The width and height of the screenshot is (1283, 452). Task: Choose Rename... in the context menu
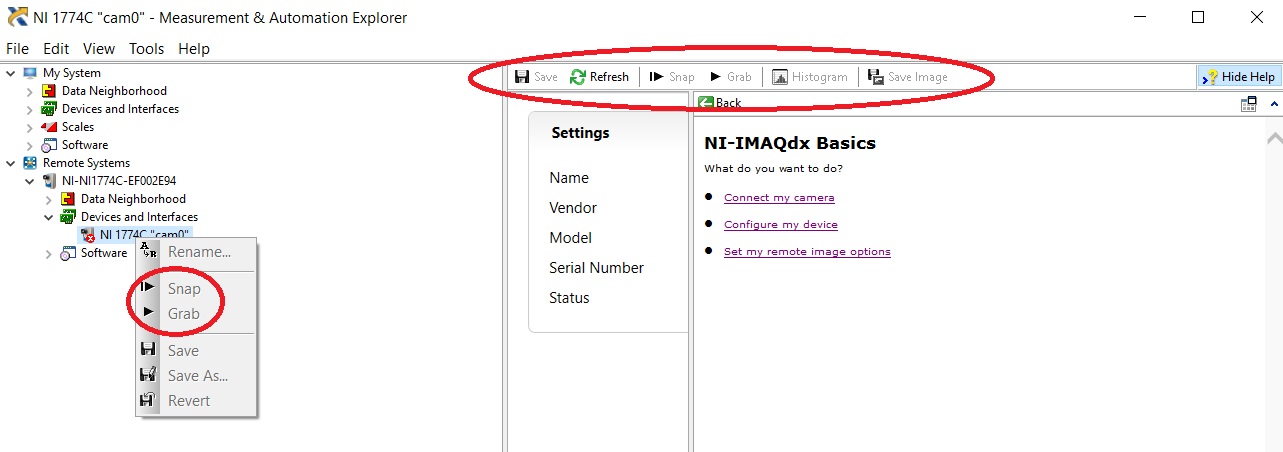[x=197, y=252]
